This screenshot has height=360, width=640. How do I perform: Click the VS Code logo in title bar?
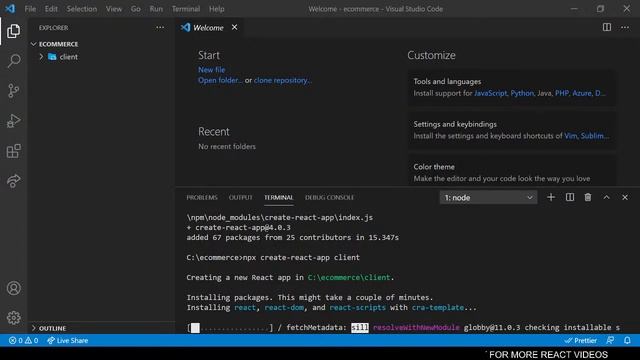pyautogui.click(x=10, y=9)
